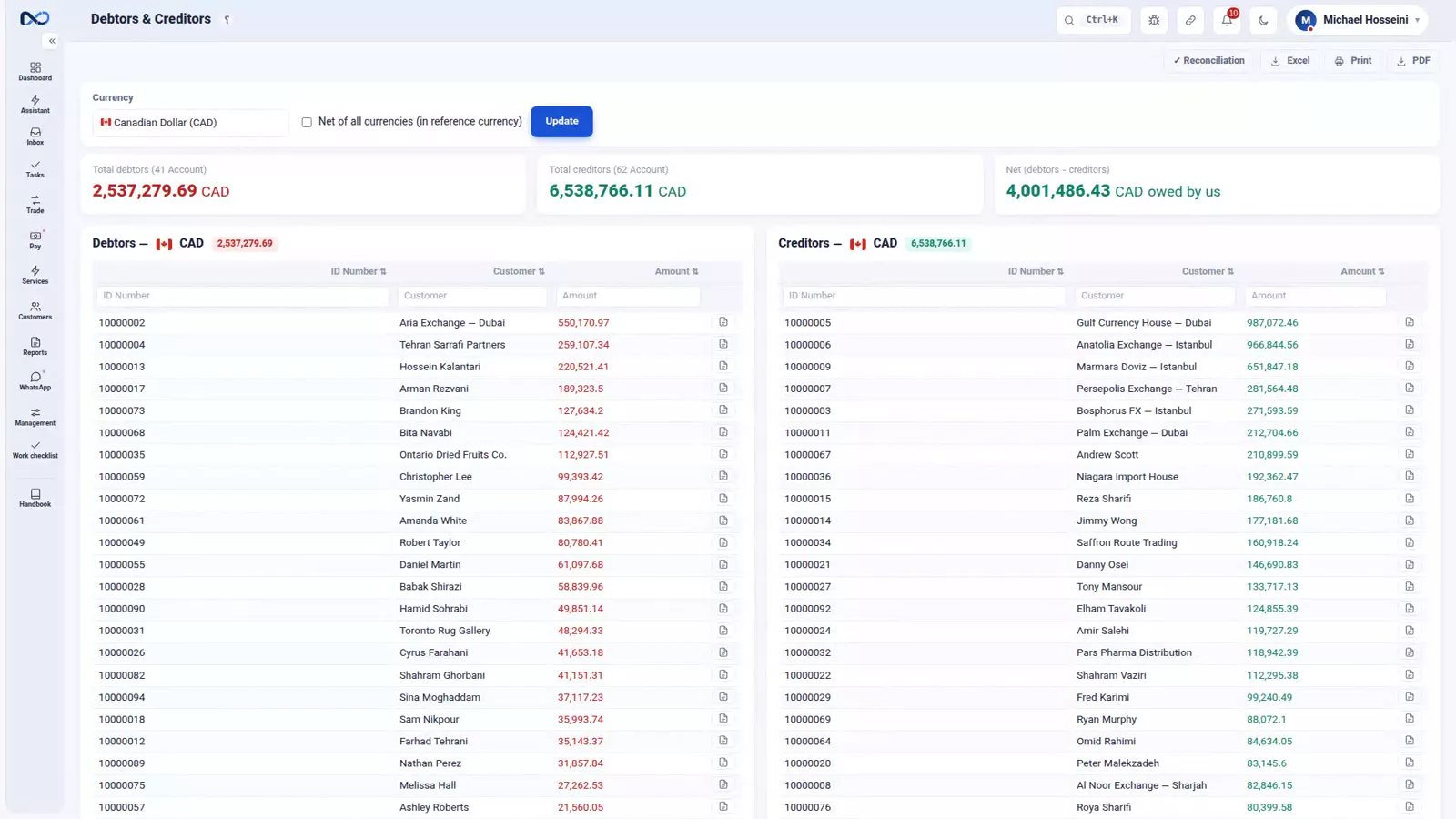Viewport: 1456px width, 819px height.
Task: Open notifications bell
Action: pos(1227,20)
